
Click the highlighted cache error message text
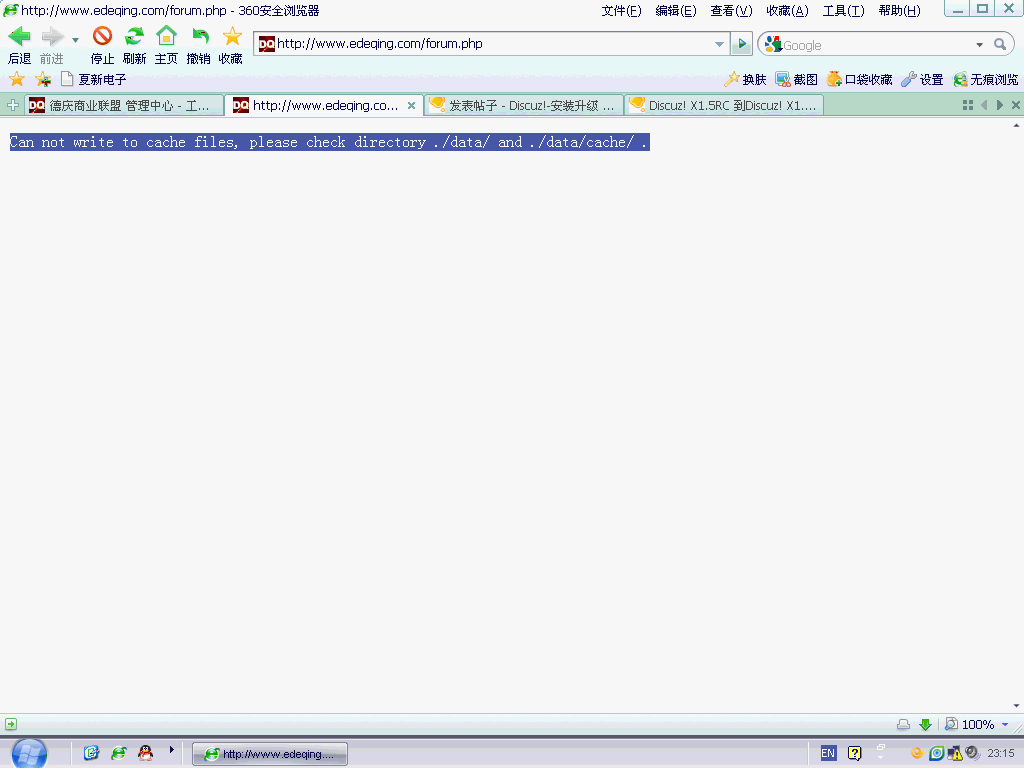pos(329,142)
